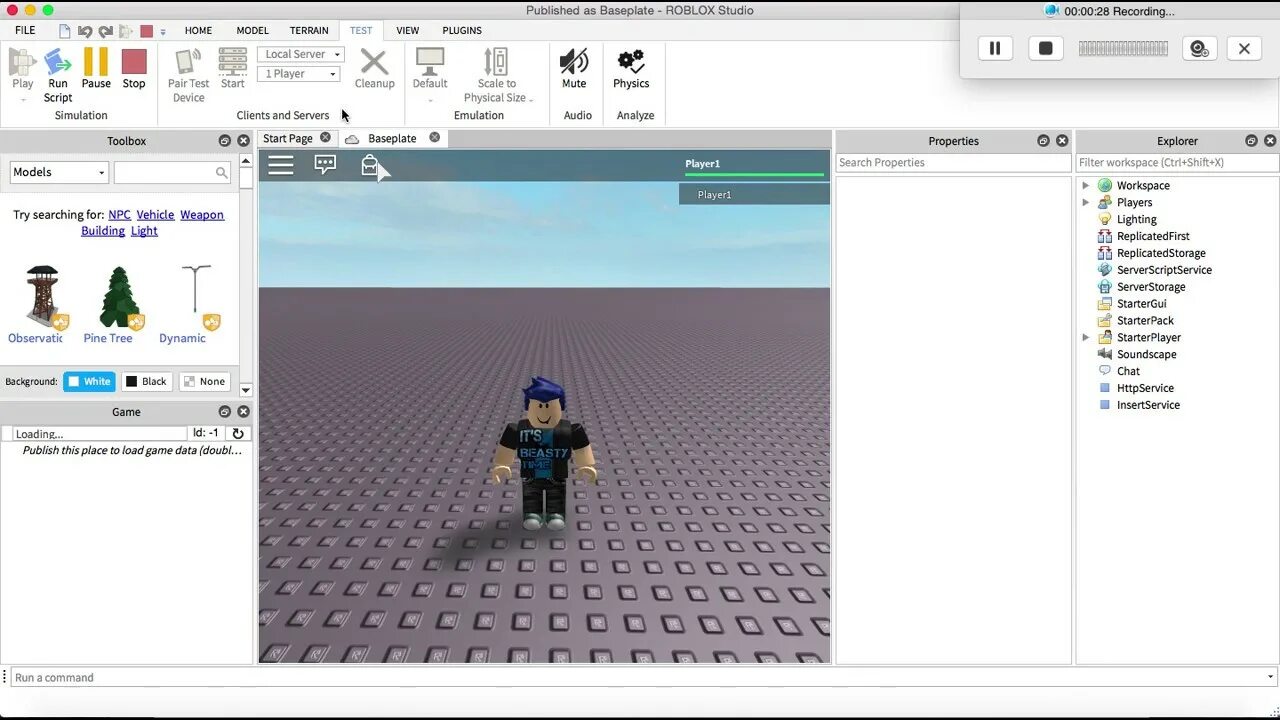Set toolbox background to White
The image size is (1280, 720).
[89, 381]
